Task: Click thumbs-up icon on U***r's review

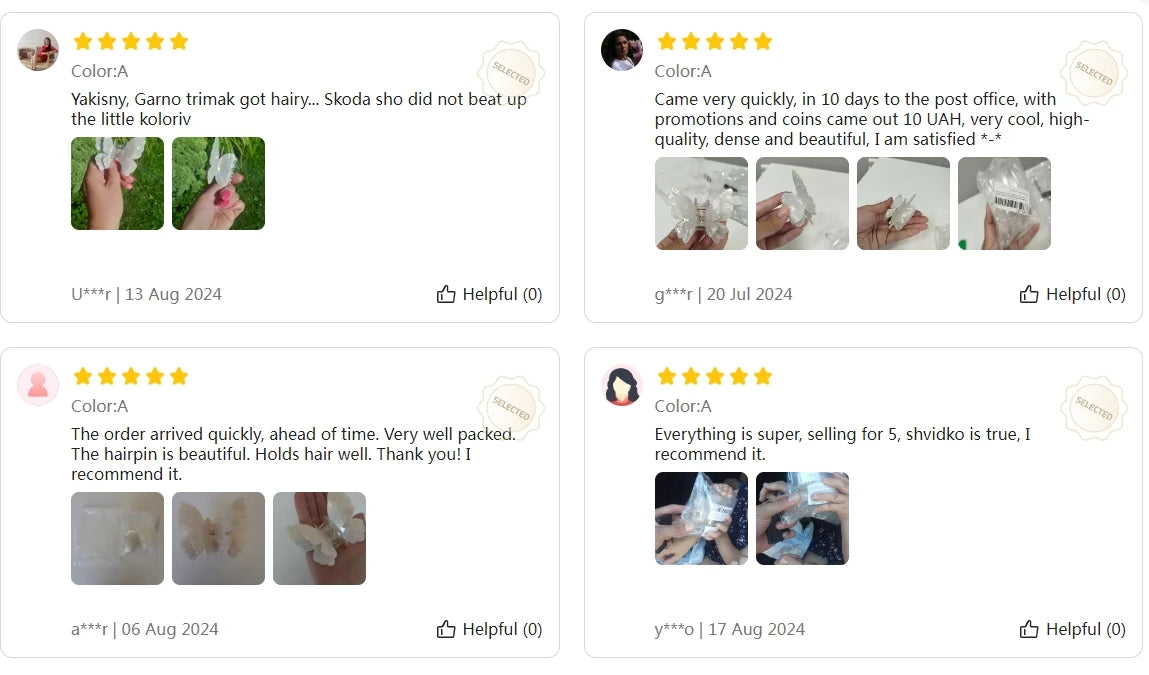Action: click(x=446, y=294)
